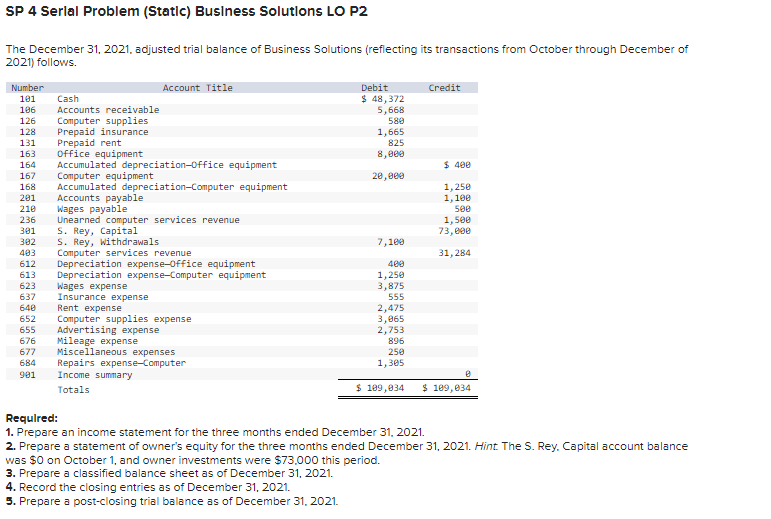Click 'Rent expense' account title

89,308
